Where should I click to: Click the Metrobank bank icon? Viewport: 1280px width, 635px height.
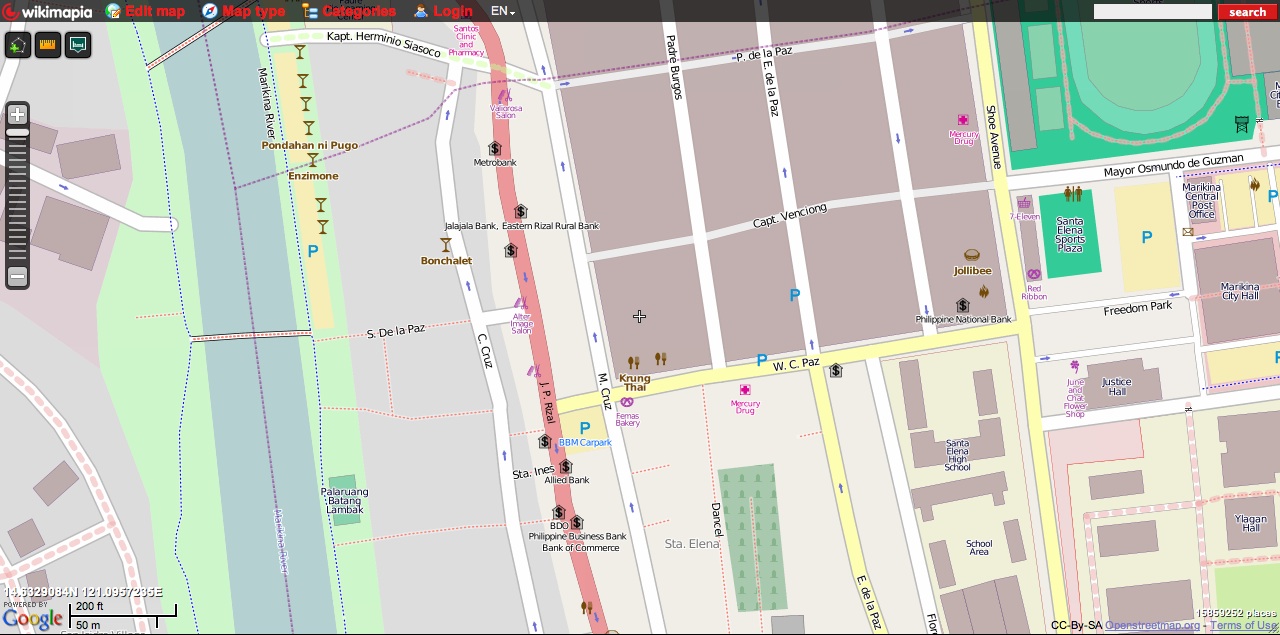(494, 149)
